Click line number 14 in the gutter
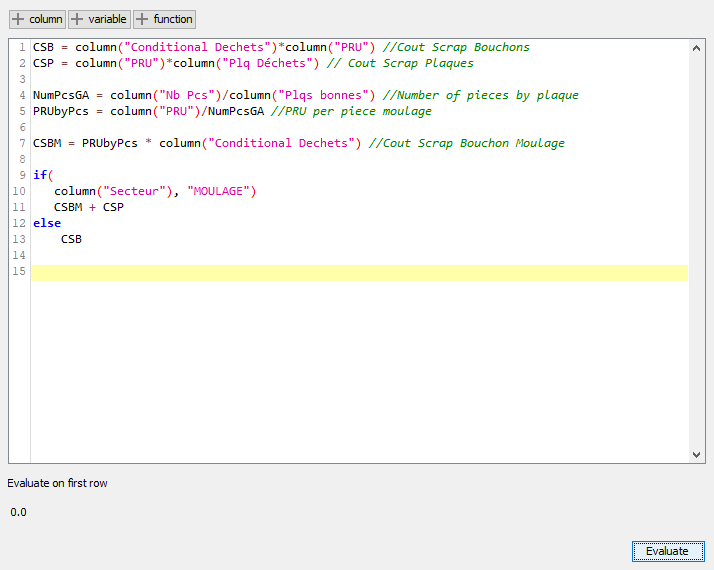This screenshot has width=714, height=570. (19, 255)
